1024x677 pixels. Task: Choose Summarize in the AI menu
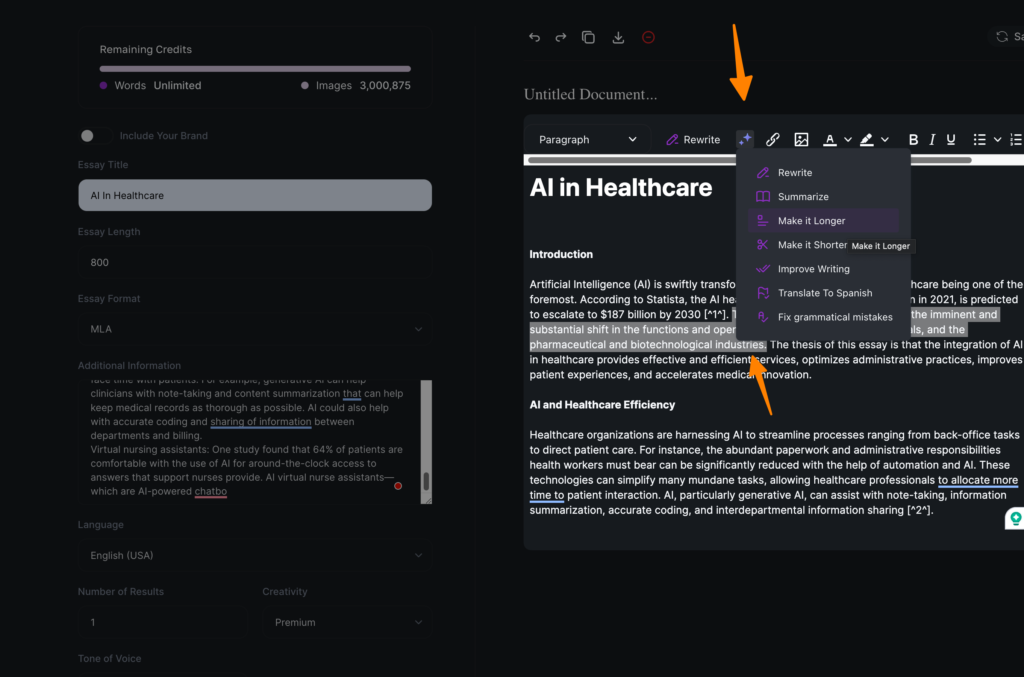point(803,197)
